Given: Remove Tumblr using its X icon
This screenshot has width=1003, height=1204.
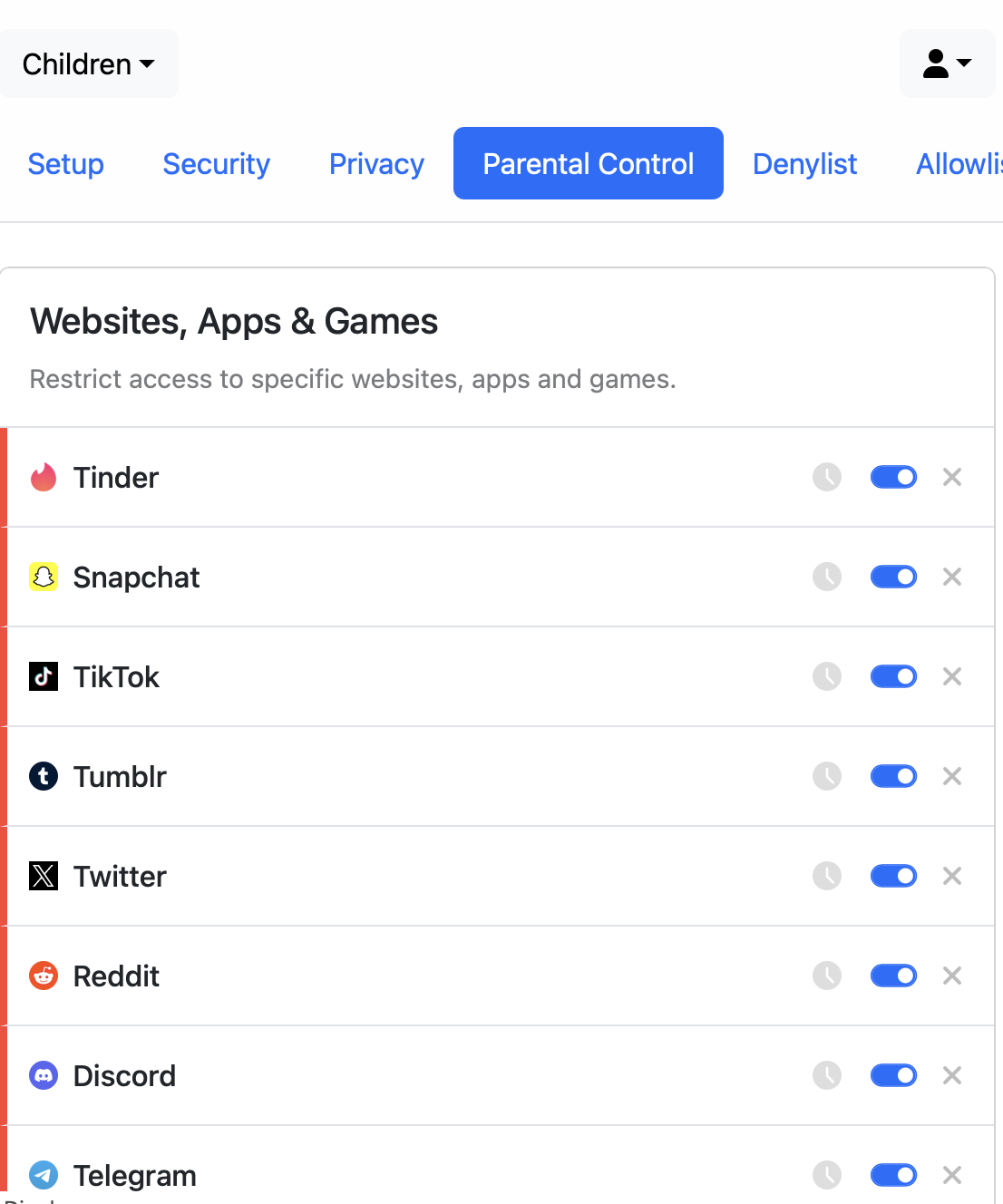Looking at the screenshot, I should [x=951, y=776].
